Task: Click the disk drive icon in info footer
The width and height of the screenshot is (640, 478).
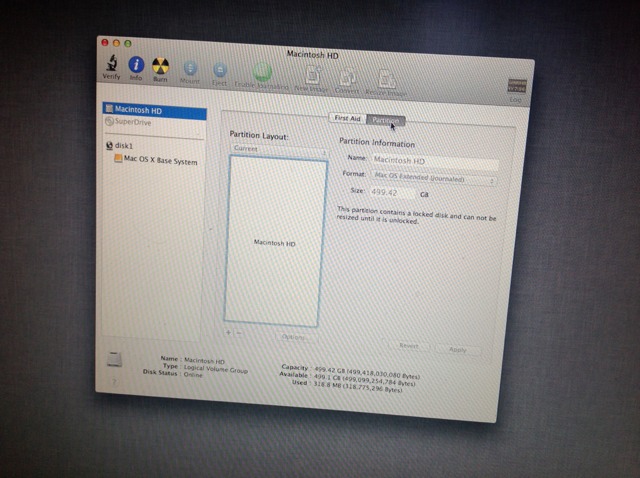Action: pyautogui.click(x=114, y=359)
